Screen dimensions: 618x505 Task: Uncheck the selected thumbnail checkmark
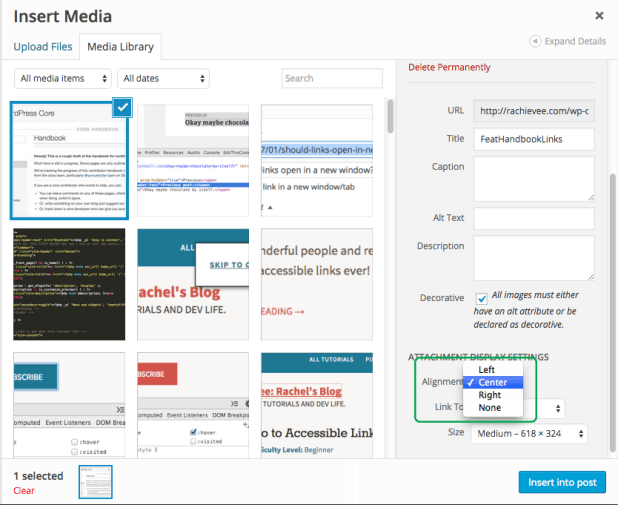(121, 108)
